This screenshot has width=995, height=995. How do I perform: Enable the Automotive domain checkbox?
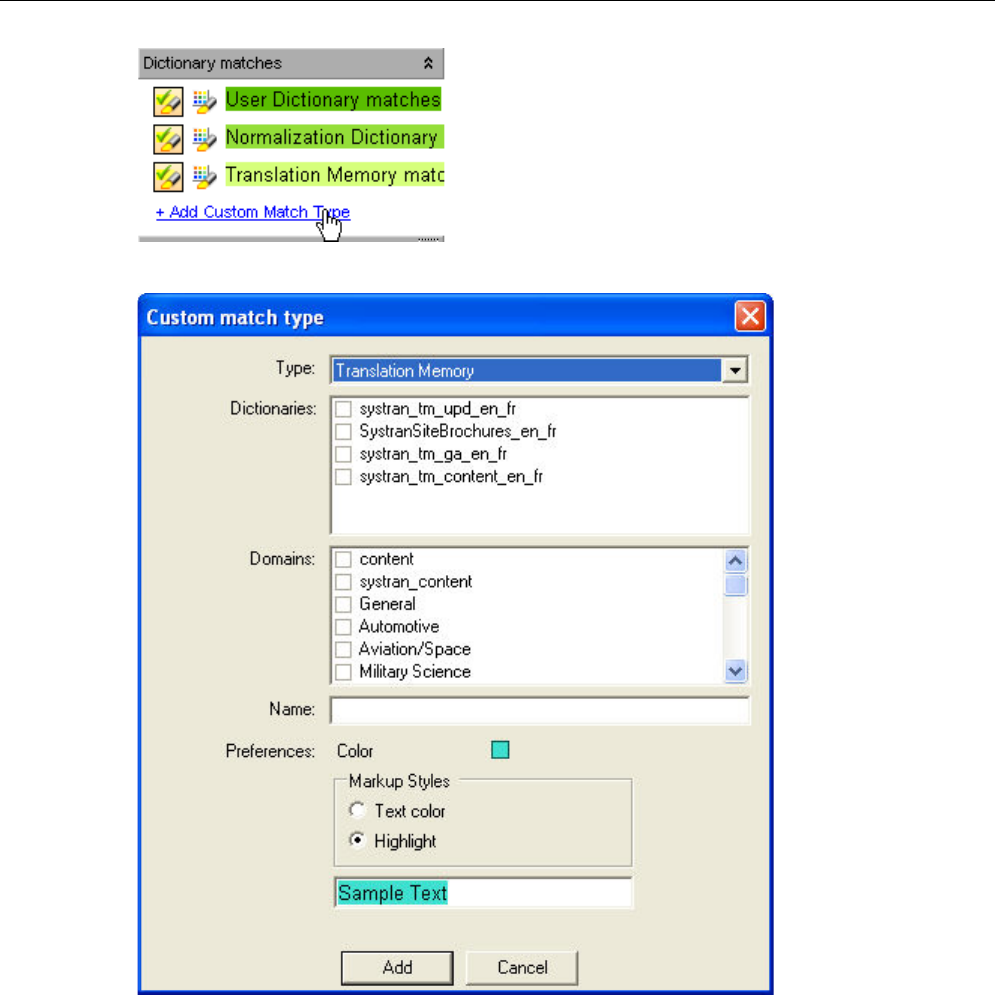coord(343,627)
